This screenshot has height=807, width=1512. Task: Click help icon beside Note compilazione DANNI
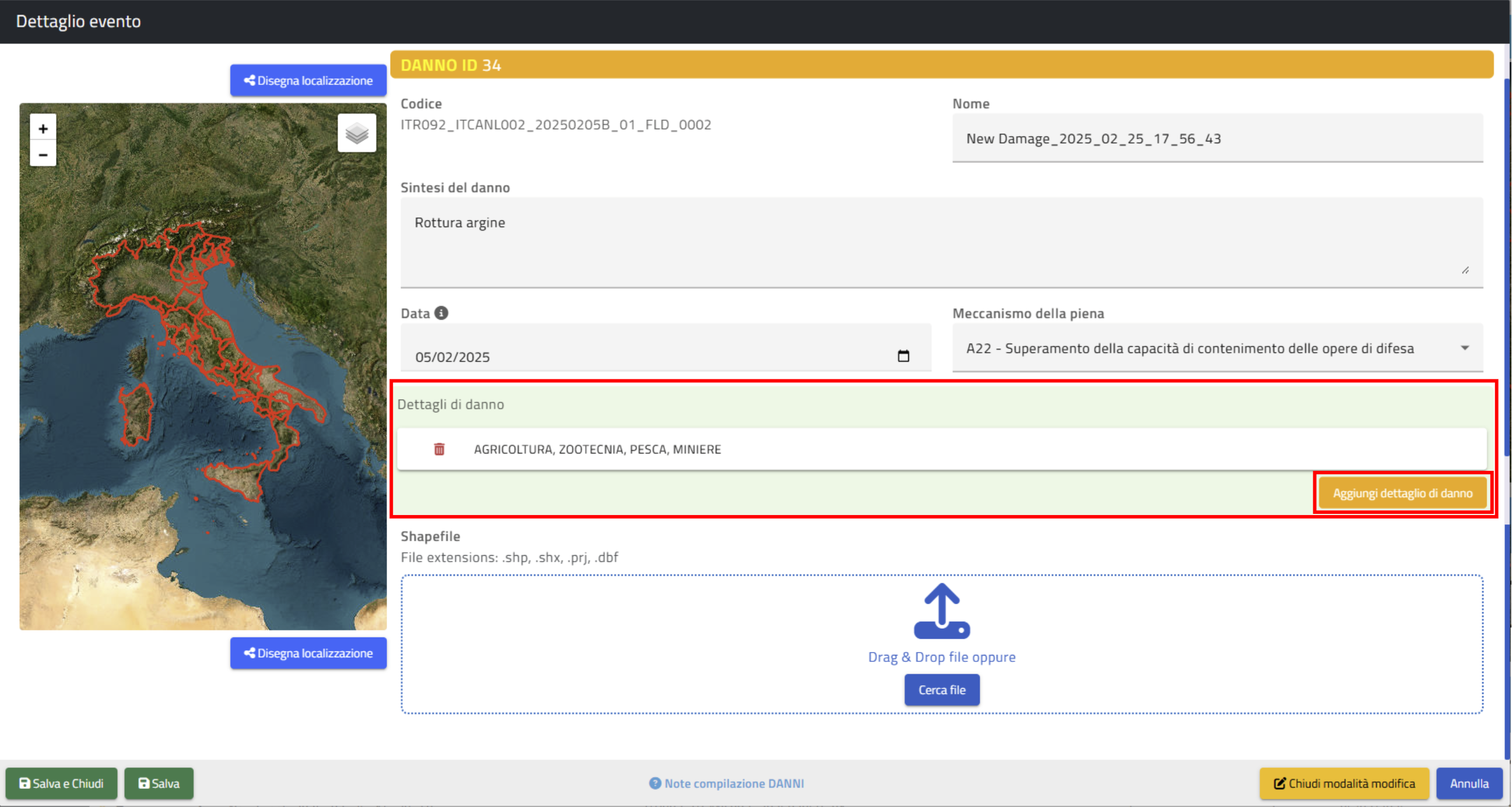click(x=655, y=784)
